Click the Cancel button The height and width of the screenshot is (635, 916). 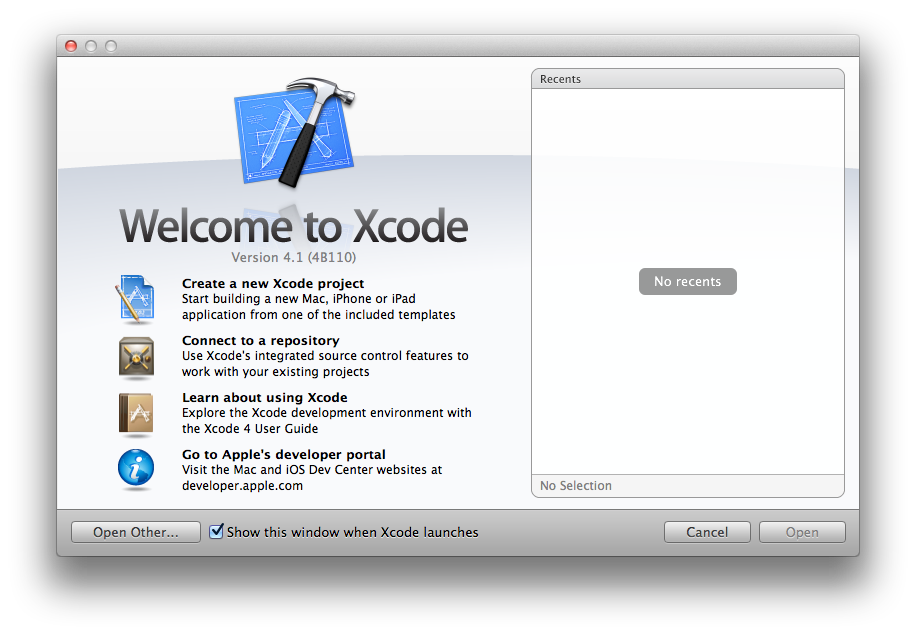pos(707,532)
